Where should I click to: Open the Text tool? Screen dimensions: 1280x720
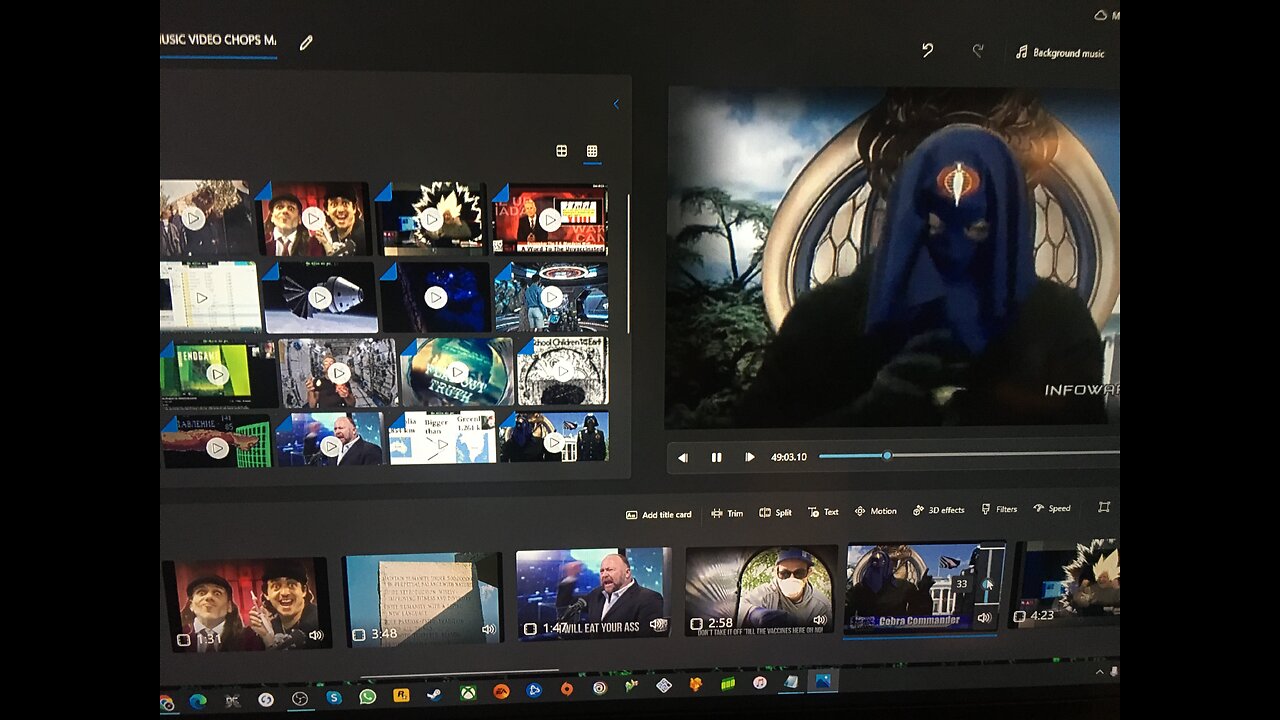pyautogui.click(x=823, y=512)
